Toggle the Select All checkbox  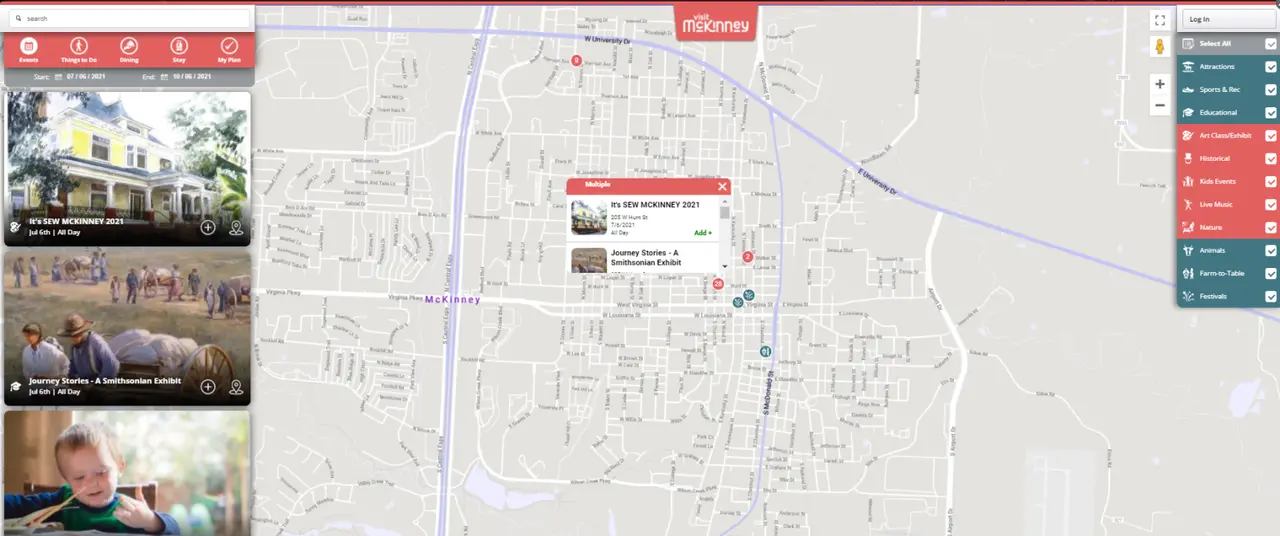1271,43
